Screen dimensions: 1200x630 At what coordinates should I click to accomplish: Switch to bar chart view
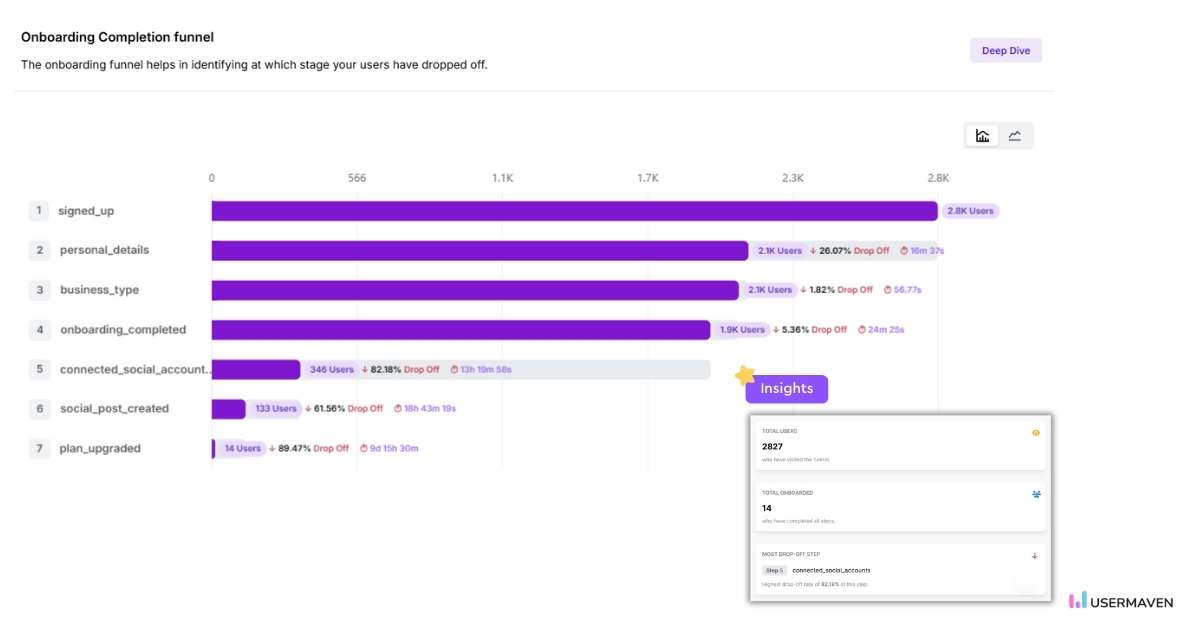(x=982, y=136)
